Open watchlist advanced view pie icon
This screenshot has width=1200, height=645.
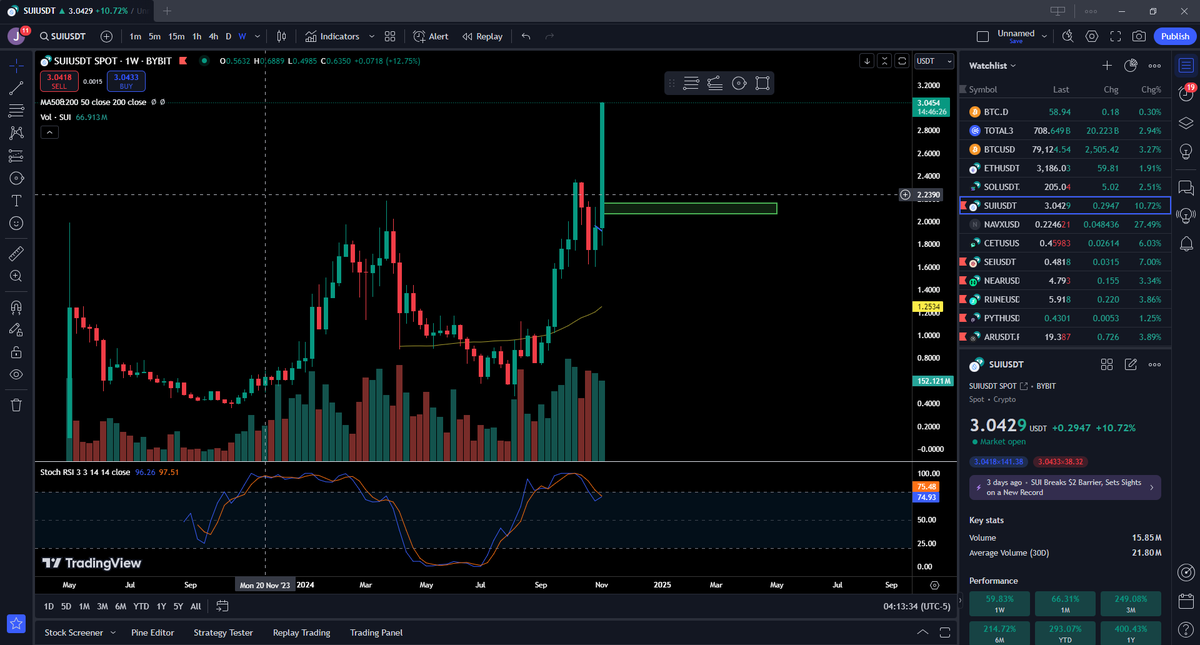pyautogui.click(x=1130, y=65)
